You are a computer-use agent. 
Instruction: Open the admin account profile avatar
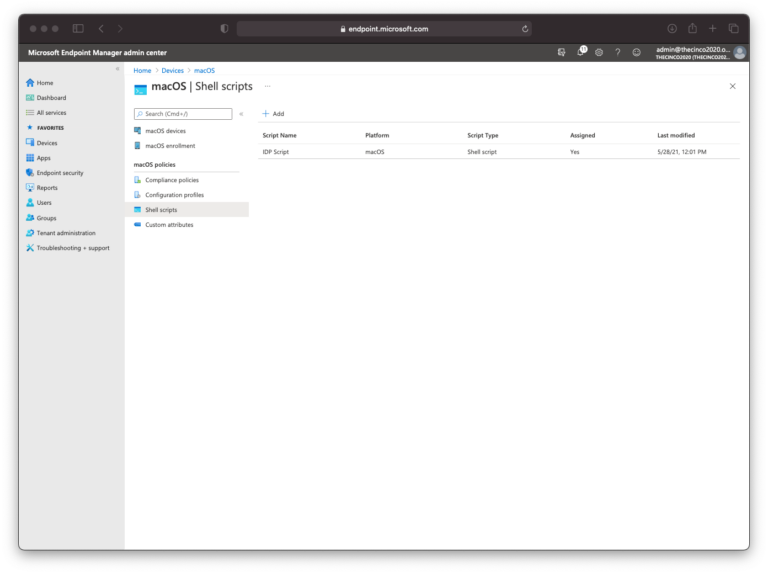tap(740, 52)
